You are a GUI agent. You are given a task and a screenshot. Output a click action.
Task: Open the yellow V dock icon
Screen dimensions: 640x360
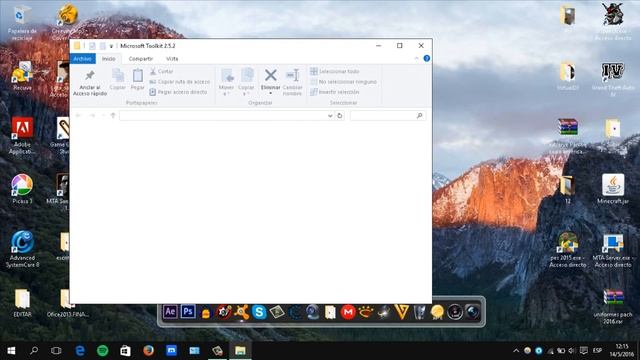[x=402, y=312]
